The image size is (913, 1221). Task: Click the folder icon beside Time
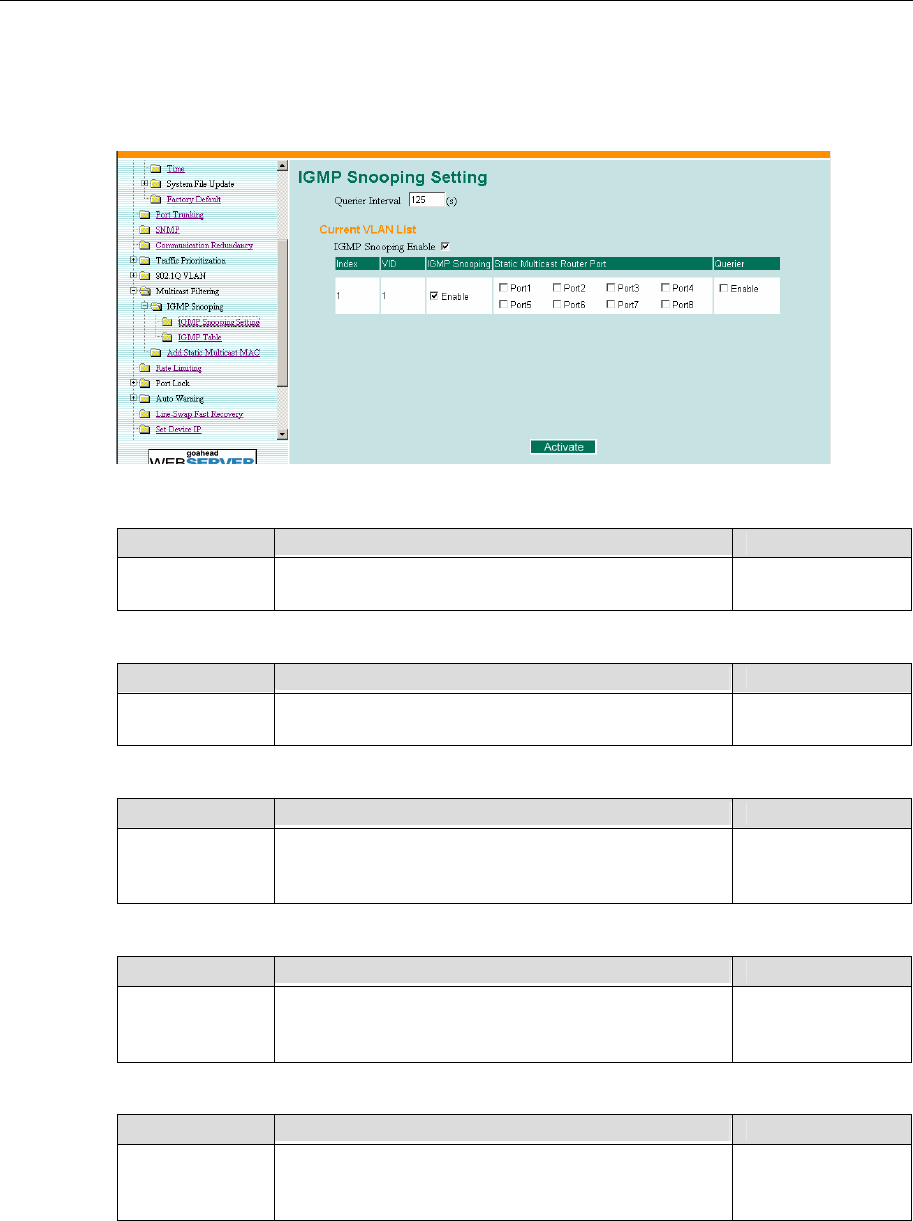pyautogui.click(x=155, y=168)
